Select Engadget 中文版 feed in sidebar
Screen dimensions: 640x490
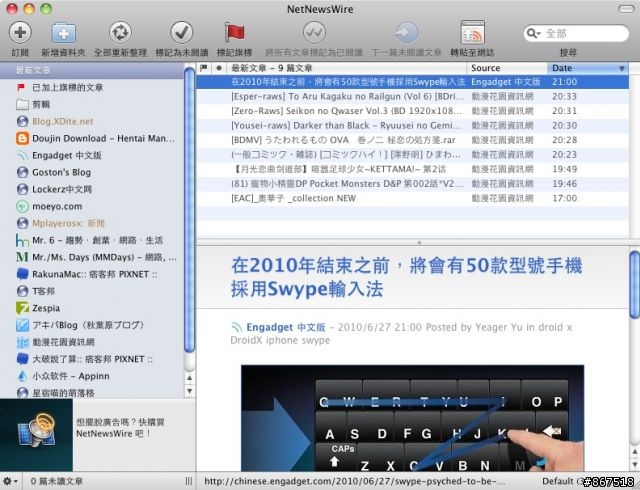click(x=67, y=155)
